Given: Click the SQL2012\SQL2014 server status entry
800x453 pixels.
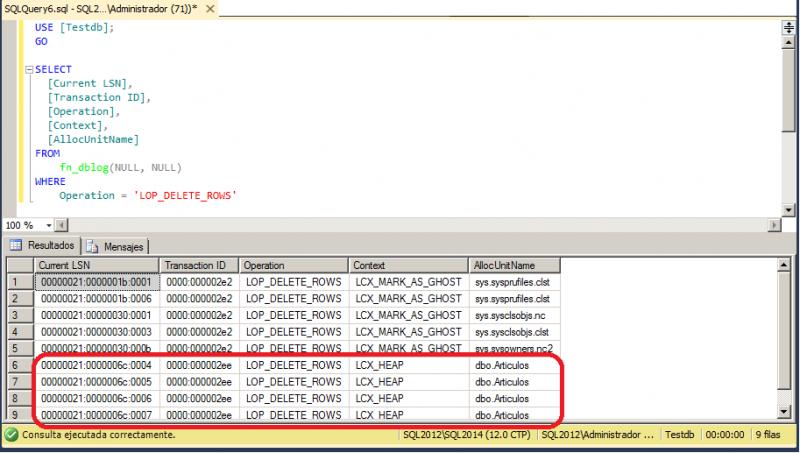Looking at the screenshot, I should point(466,435).
